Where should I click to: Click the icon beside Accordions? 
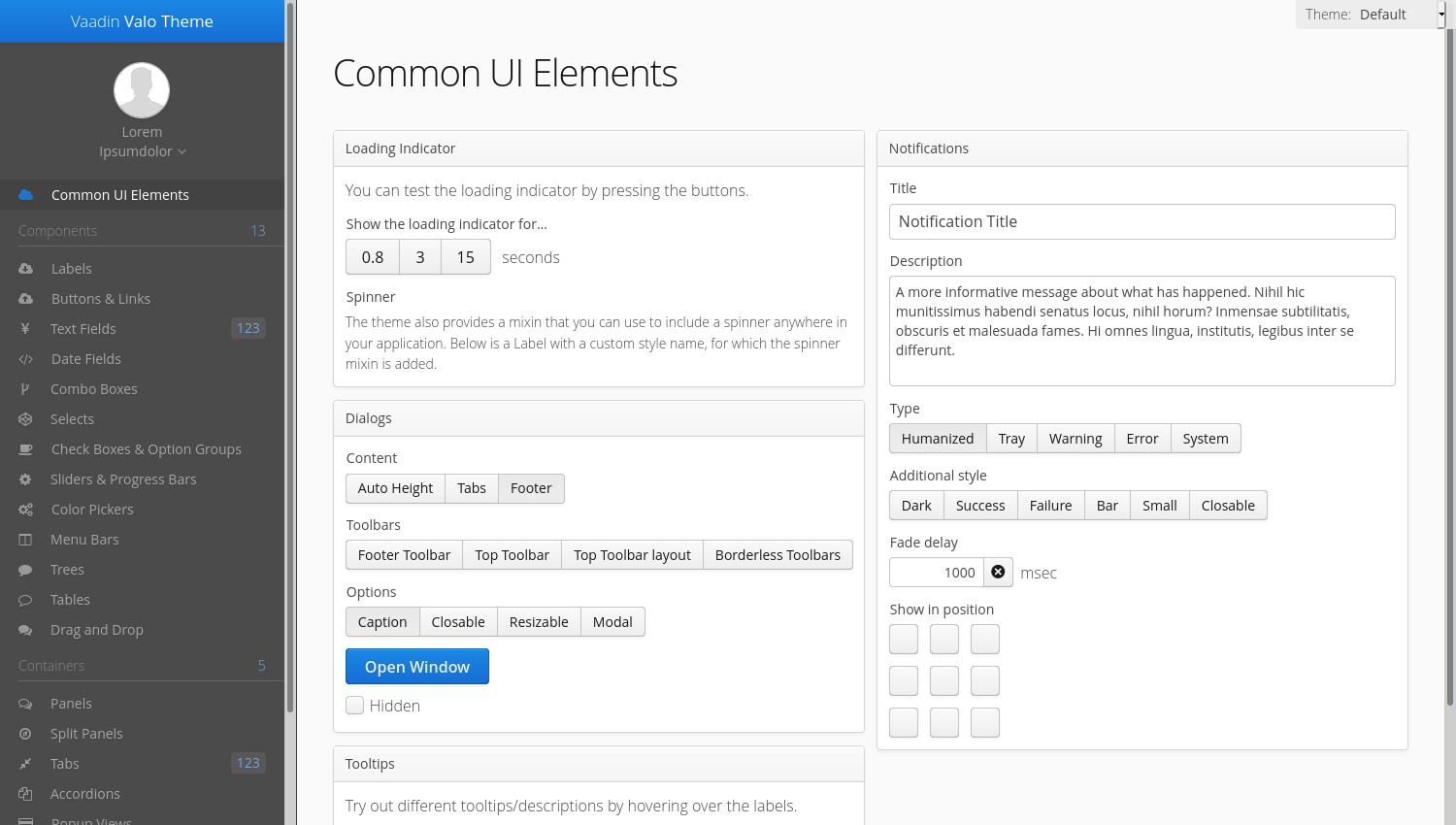pos(25,794)
